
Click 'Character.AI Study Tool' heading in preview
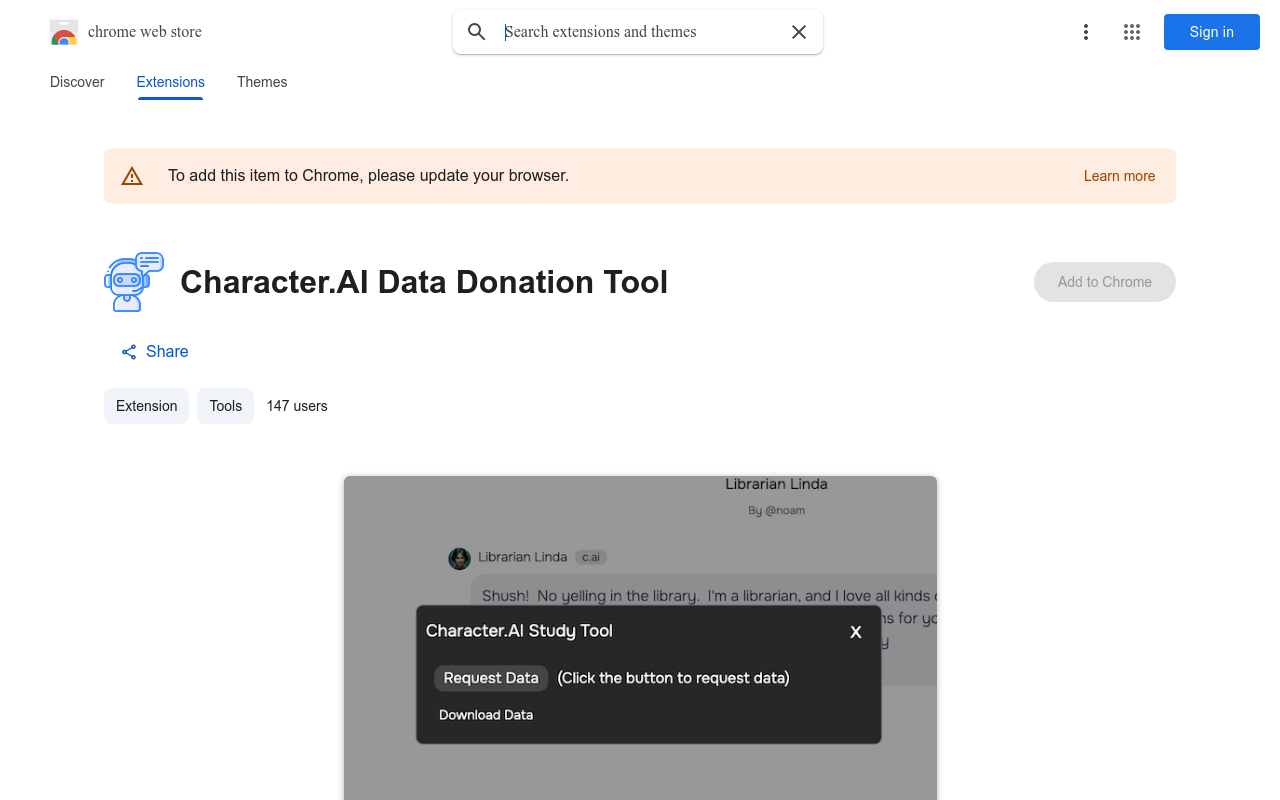pos(519,631)
